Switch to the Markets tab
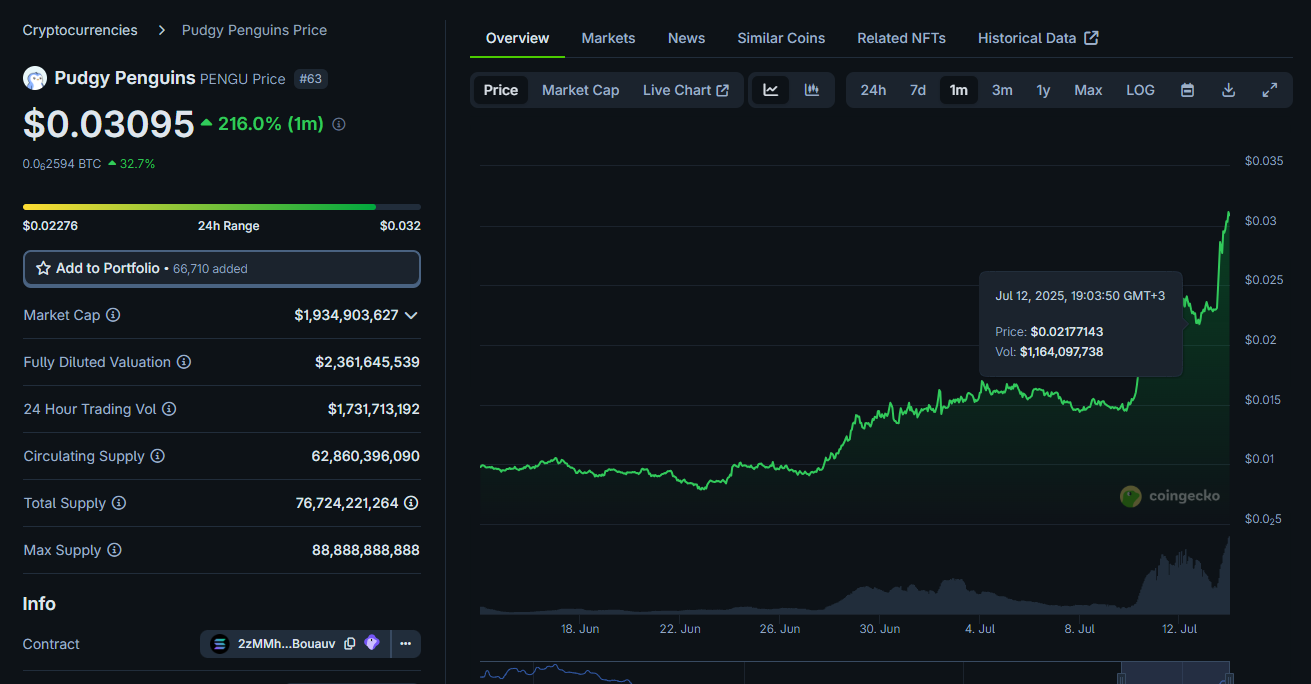The width and height of the screenshot is (1311, 684). click(608, 38)
